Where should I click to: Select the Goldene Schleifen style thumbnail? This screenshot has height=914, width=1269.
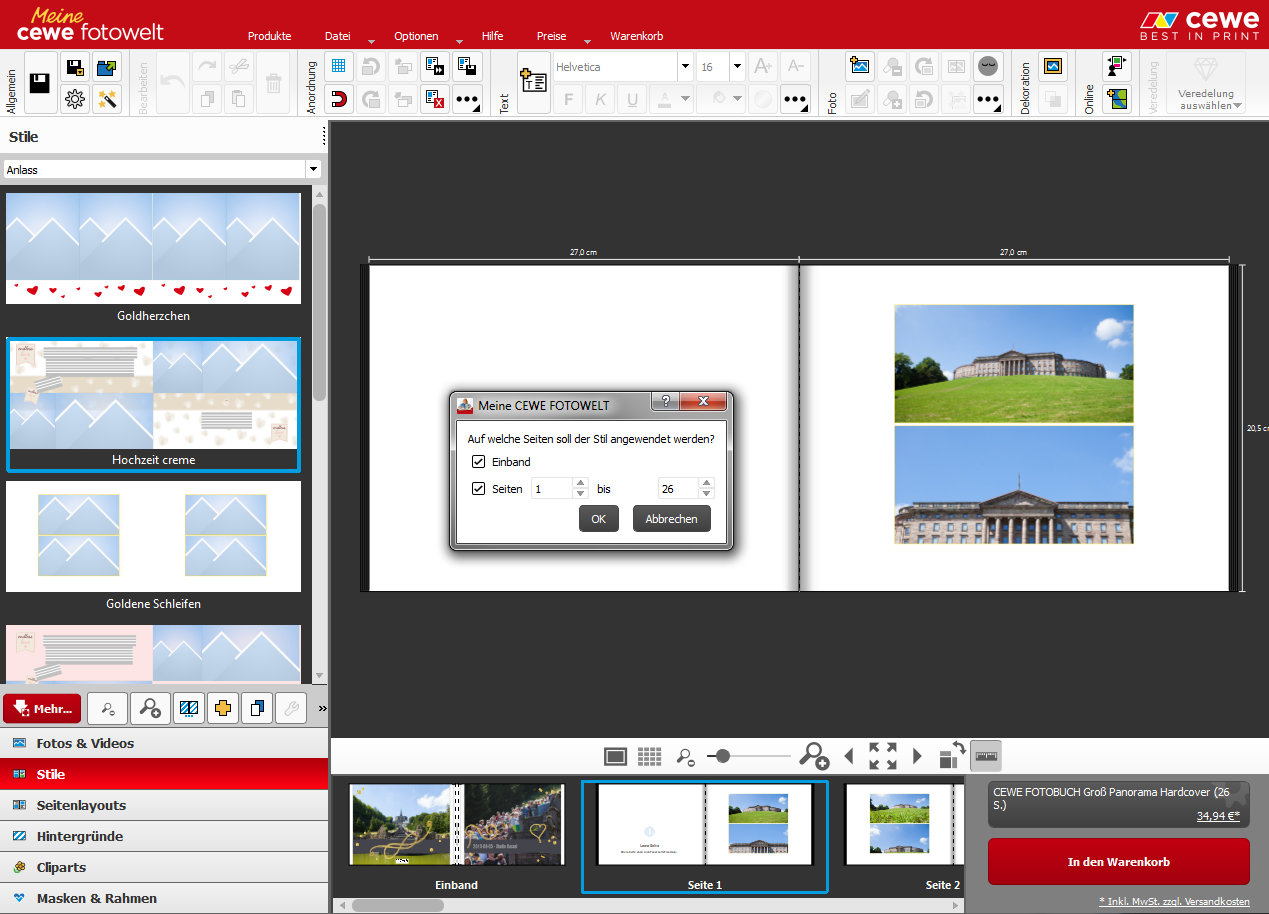click(x=153, y=537)
